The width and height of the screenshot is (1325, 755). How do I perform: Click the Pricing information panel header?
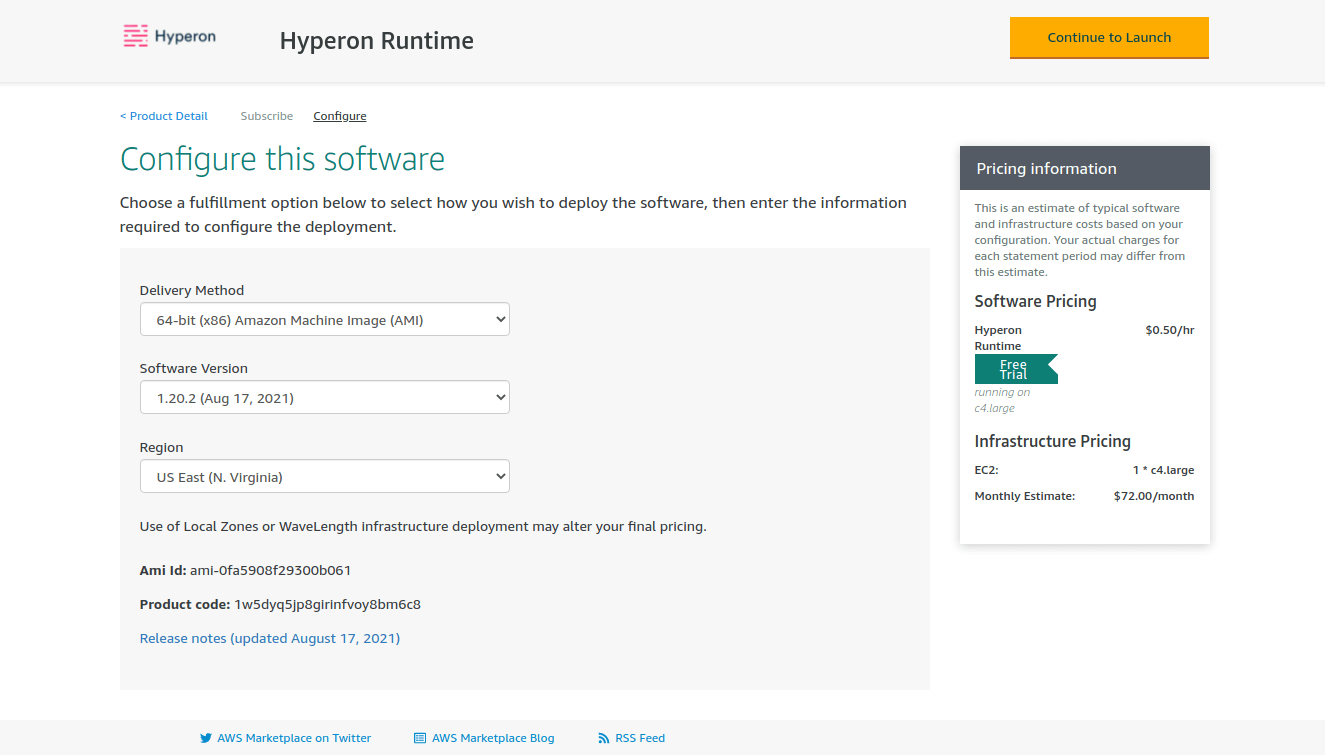pyautogui.click(x=1084, y=168)
